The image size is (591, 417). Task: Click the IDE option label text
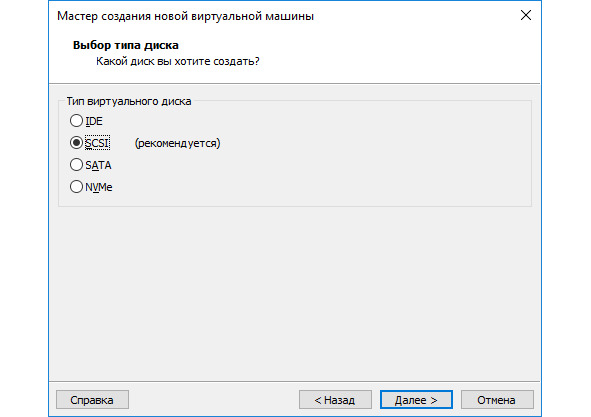94,121
